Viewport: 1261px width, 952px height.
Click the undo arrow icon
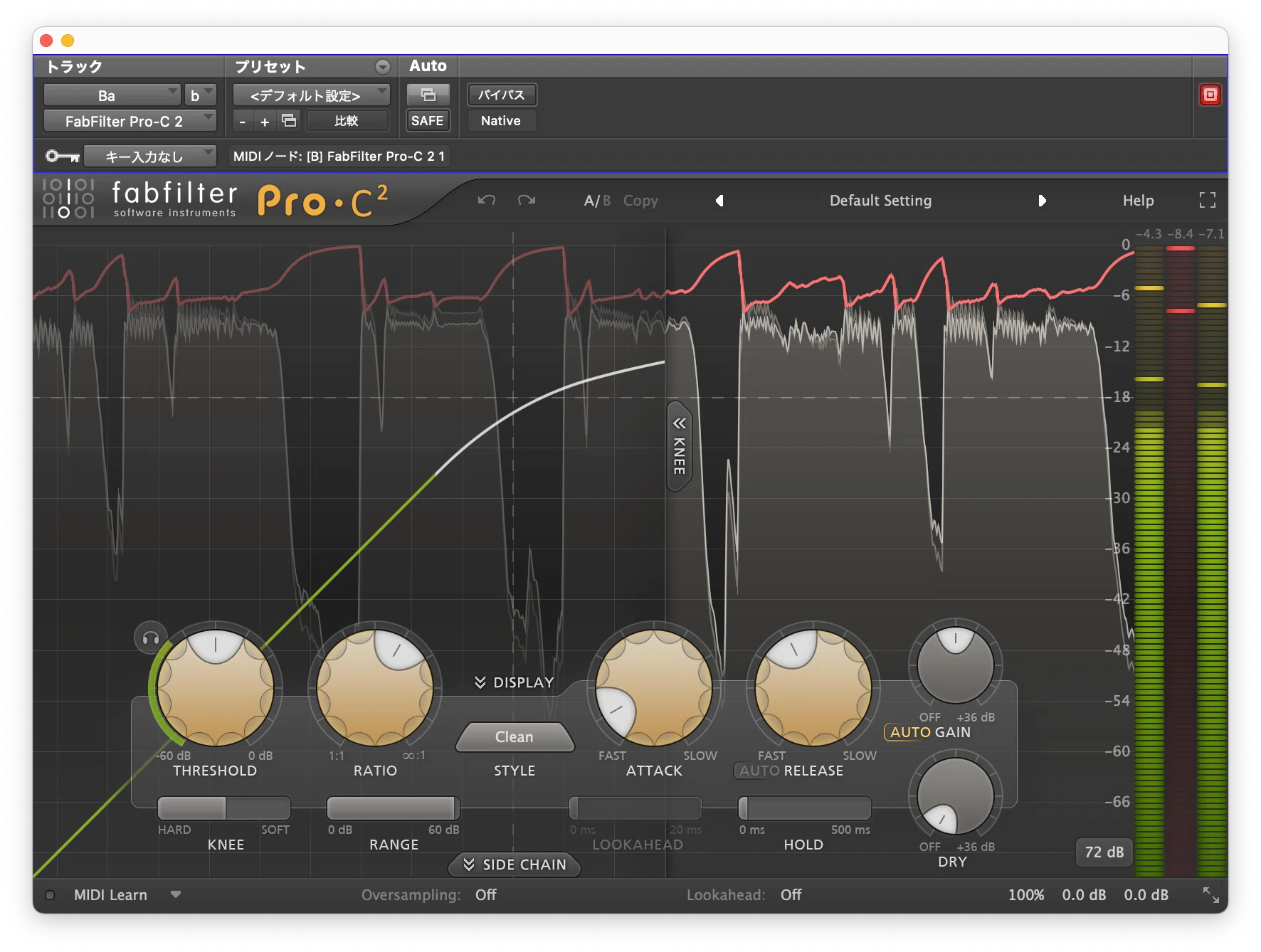pyautogui.click(x=487, y=201)
